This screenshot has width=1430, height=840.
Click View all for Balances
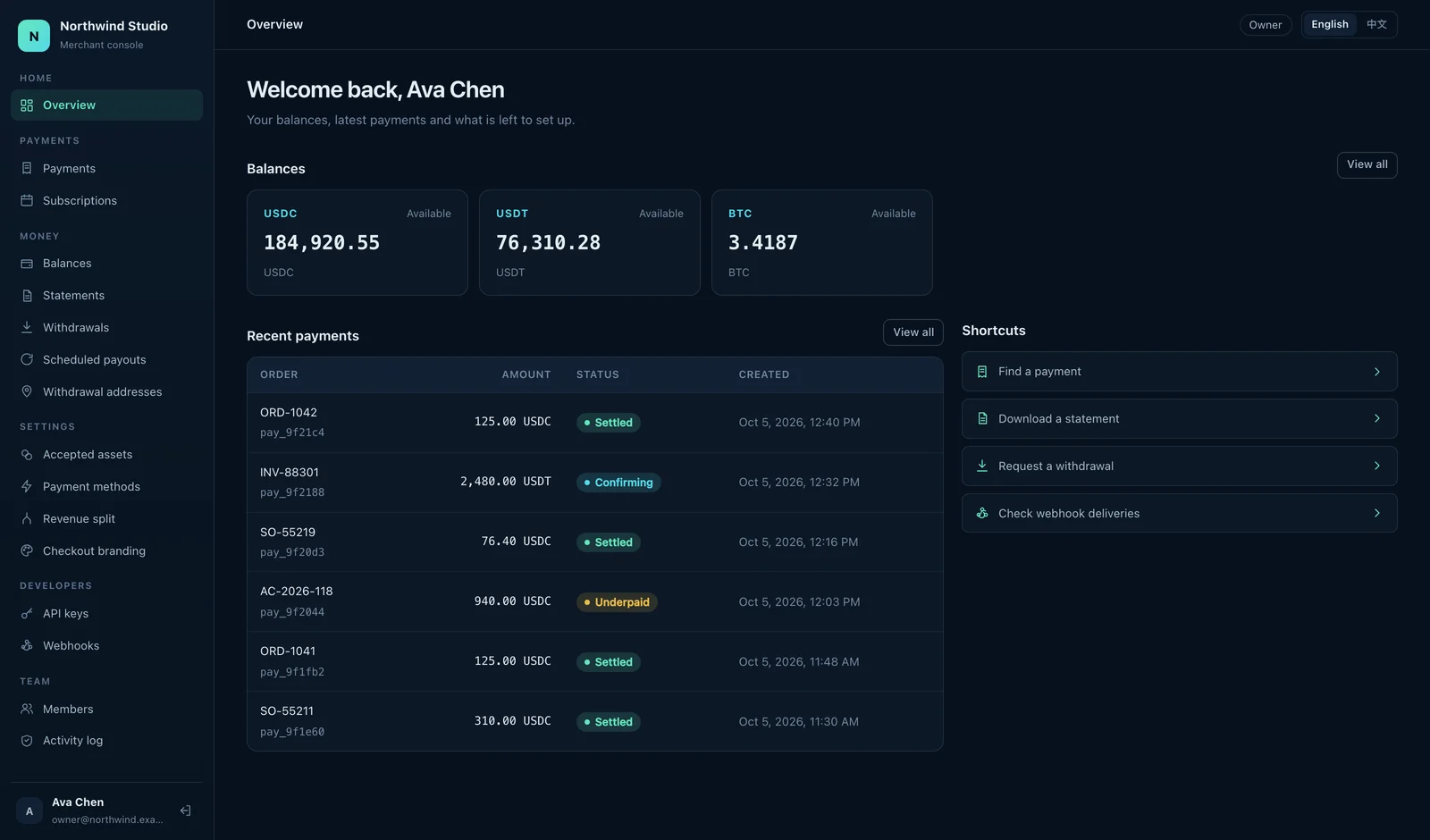(x=1367, y=165)
